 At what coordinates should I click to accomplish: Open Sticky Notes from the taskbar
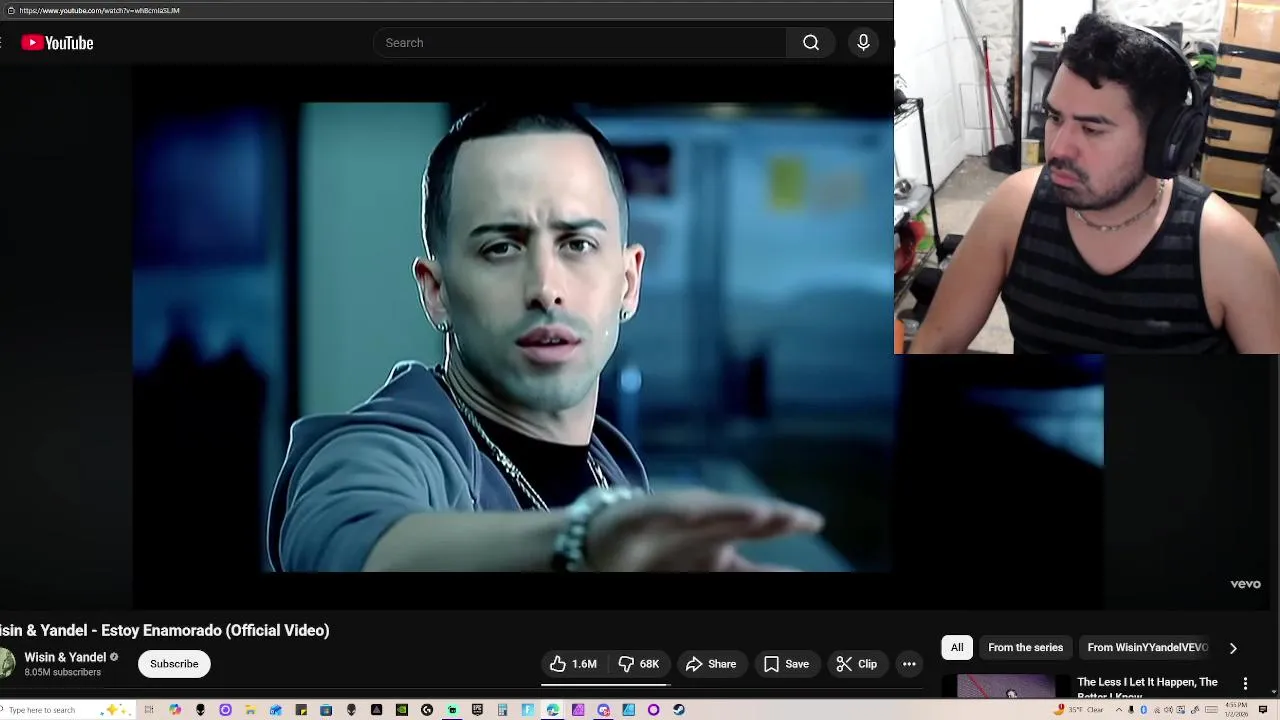click(301, 710)
